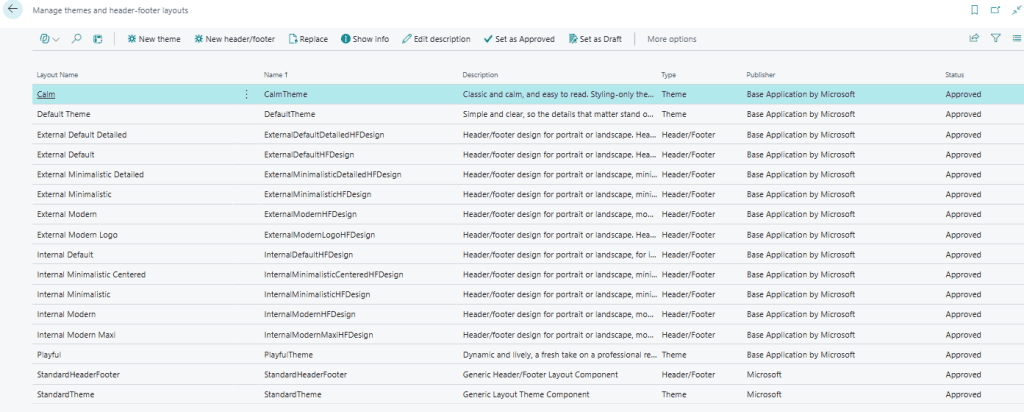Image resolution: width=1024 pixels, height=412 pixels.
Task: Click the Type column header
Action: coord(668,75)
